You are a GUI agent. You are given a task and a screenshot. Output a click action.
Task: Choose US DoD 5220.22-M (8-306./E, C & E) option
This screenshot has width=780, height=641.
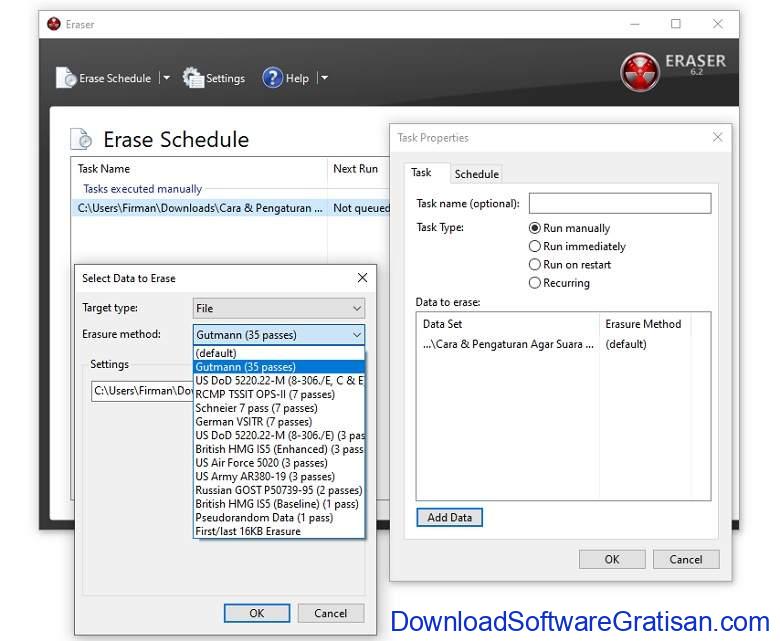point(279,380)
